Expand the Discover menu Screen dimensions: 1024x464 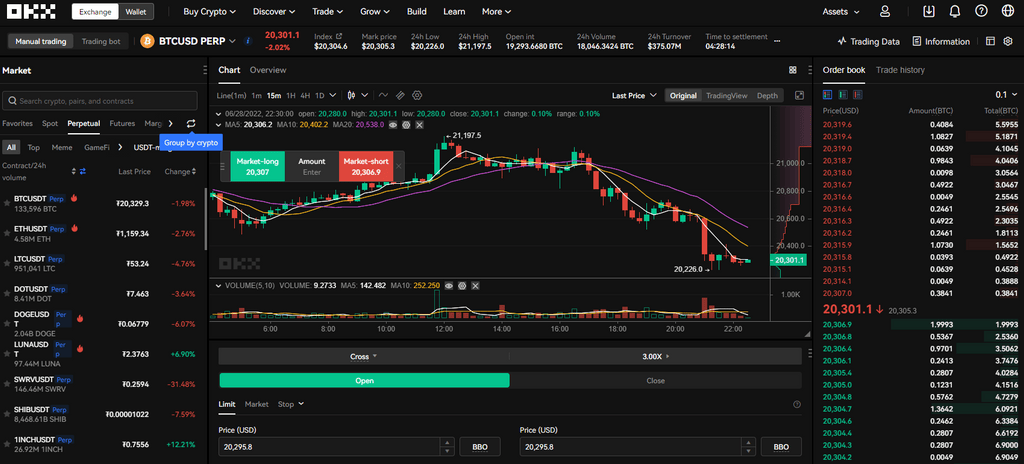[274, 11]
